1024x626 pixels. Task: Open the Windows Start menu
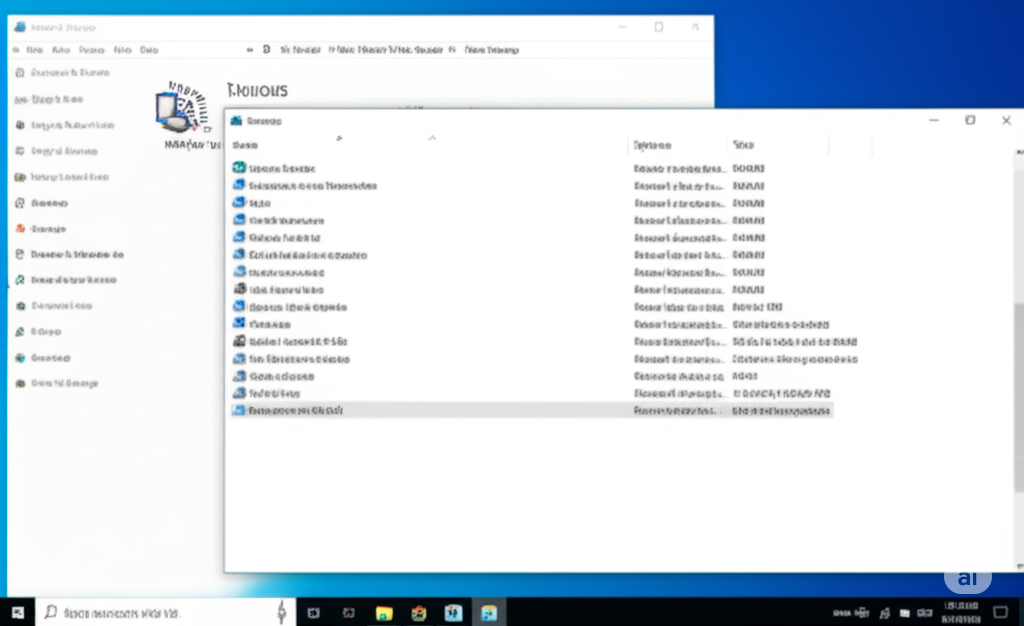(x=18, y=612)
